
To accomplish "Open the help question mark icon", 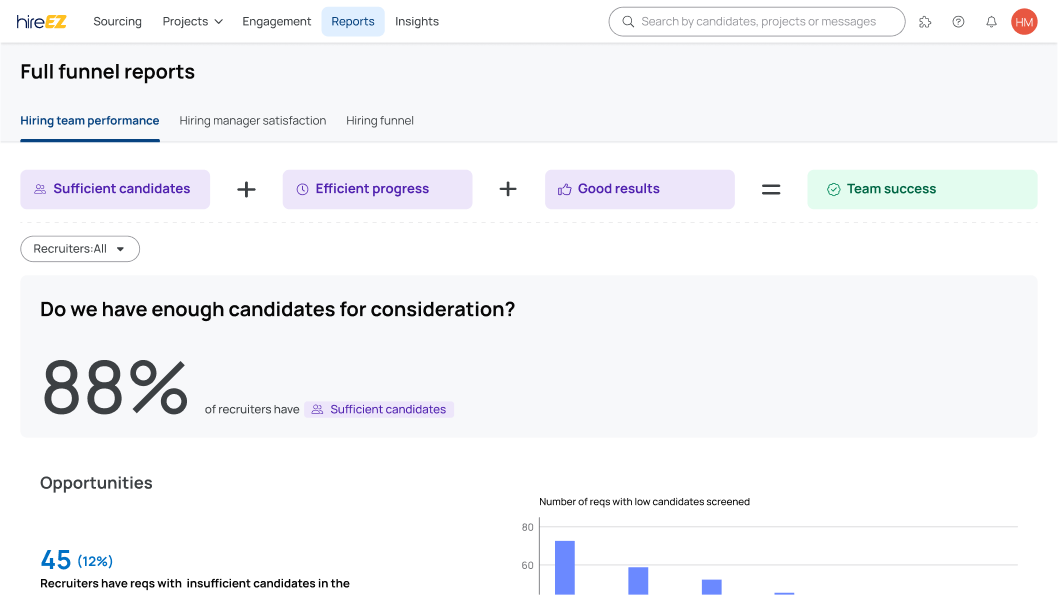I will pyautogui.click(x=958, y=21).
